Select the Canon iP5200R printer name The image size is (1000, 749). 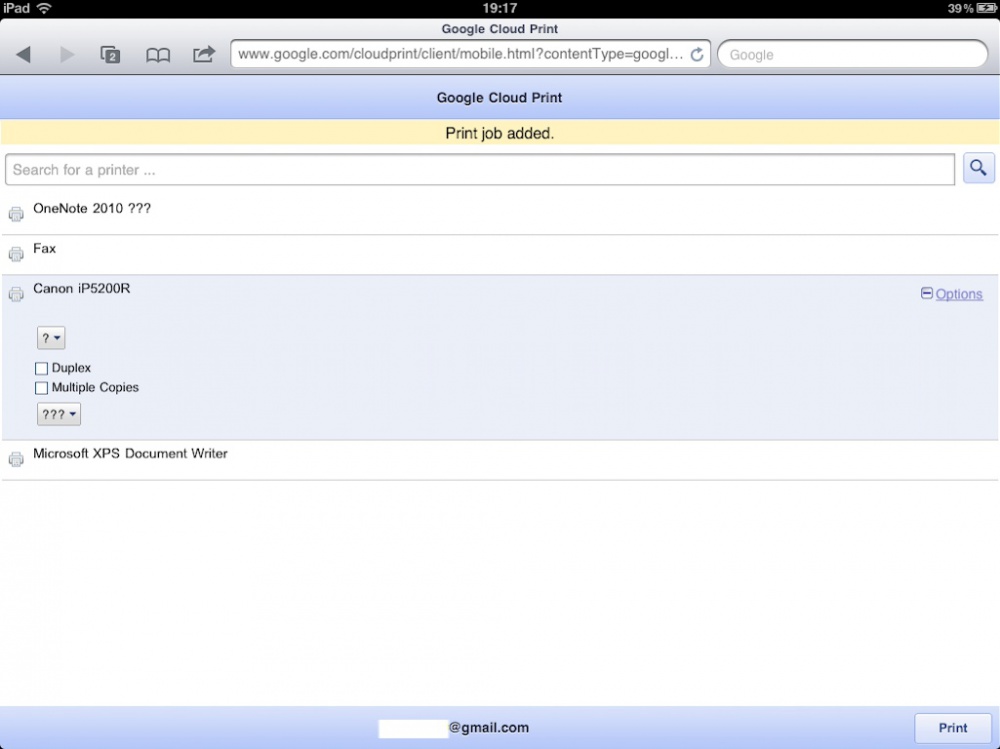pyautogui.click(x=82, y=288)
